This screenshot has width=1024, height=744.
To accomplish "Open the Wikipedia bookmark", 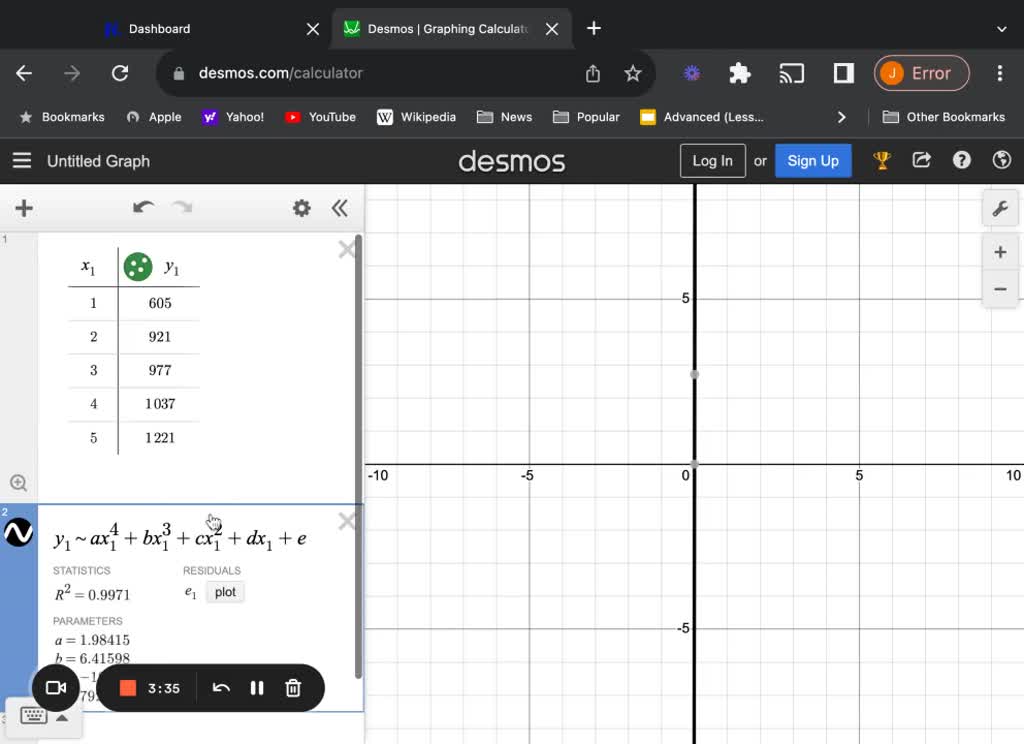I will [x=417, y=117].
